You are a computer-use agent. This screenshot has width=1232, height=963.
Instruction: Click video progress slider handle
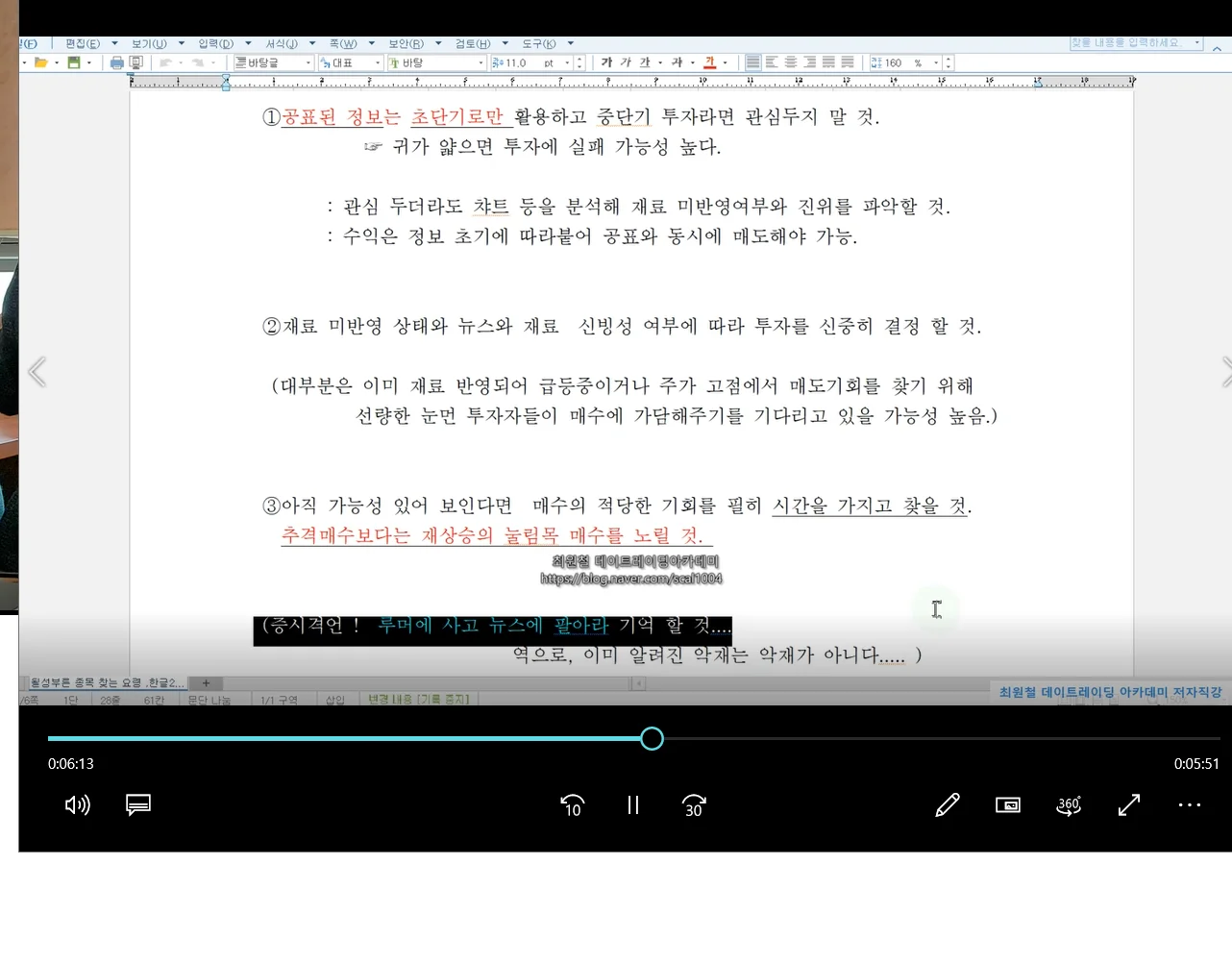[x=652, y=738]
